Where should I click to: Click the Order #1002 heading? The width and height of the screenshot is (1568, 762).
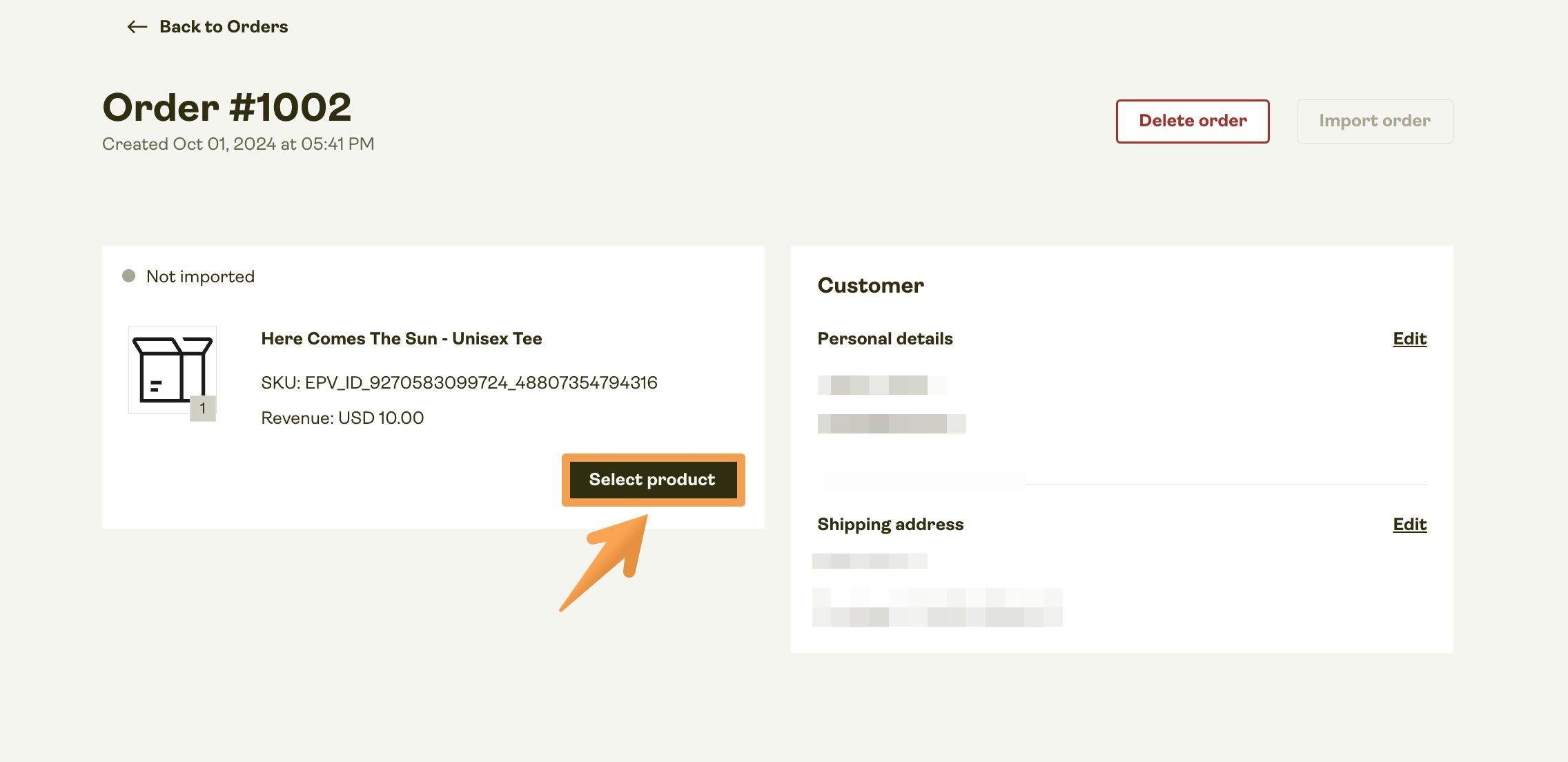point(227,108)
